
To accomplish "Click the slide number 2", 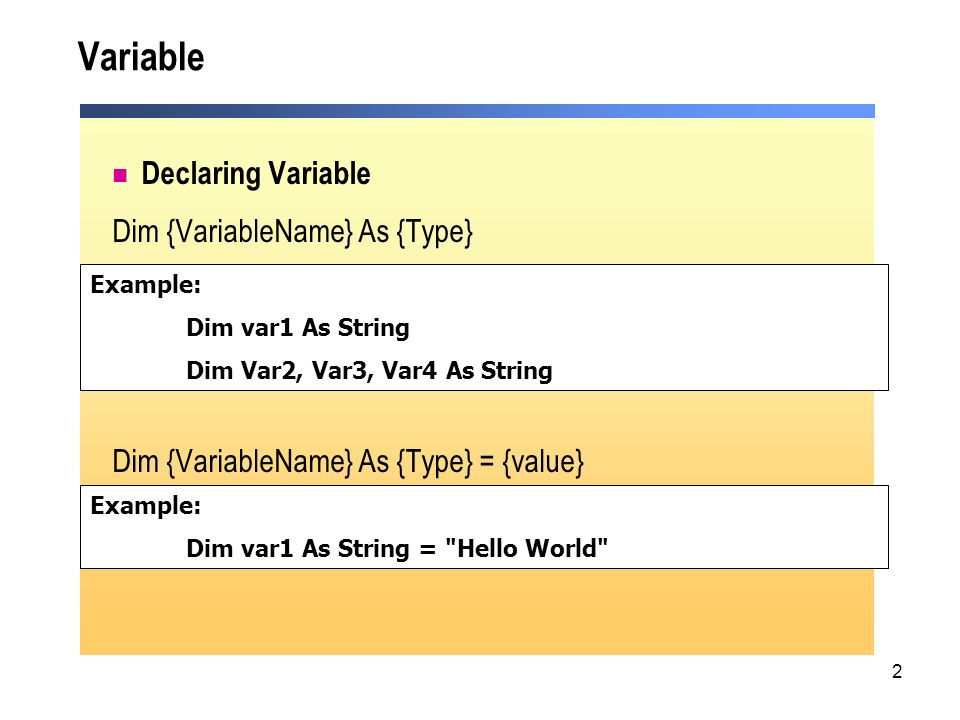I will tap(897, 672).
